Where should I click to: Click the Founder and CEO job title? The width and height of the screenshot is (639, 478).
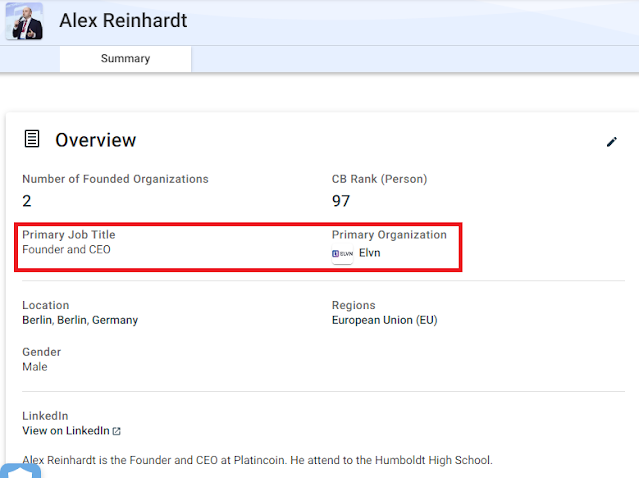(66, 249)
